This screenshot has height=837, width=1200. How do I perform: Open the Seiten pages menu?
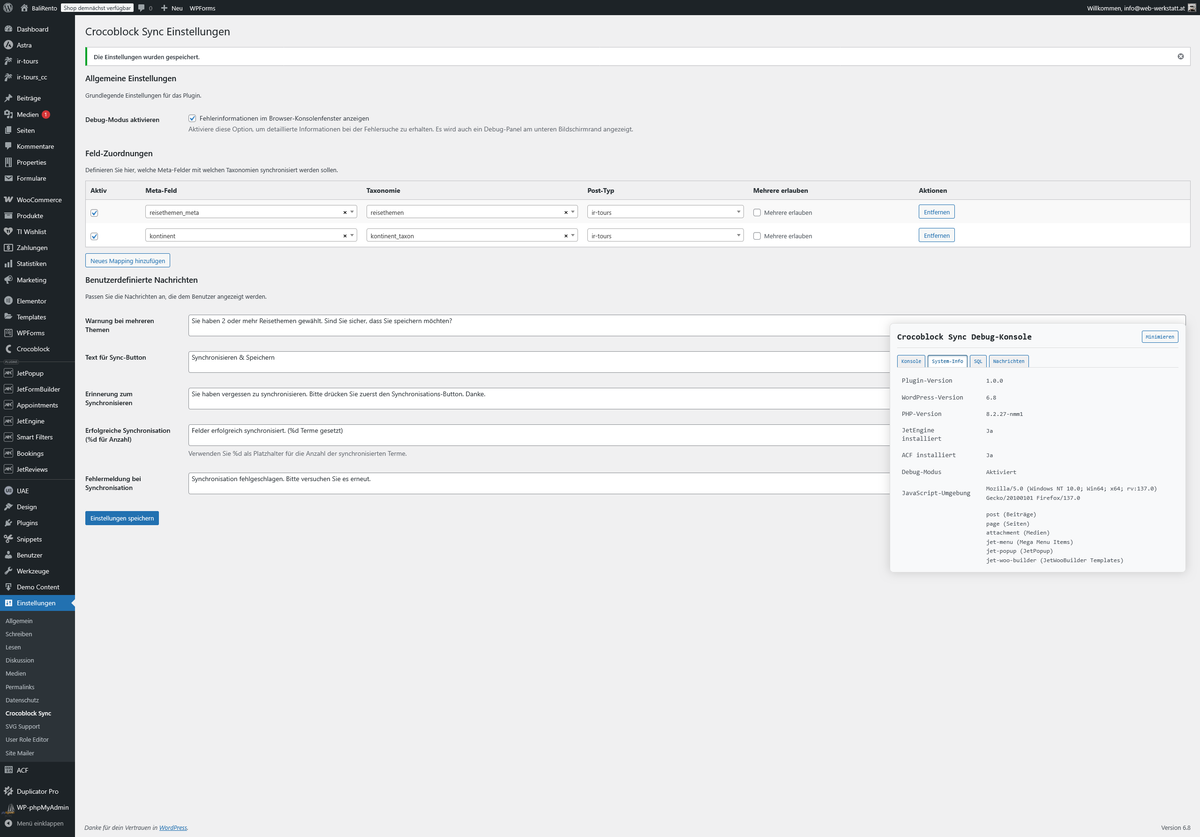point(37,130)
